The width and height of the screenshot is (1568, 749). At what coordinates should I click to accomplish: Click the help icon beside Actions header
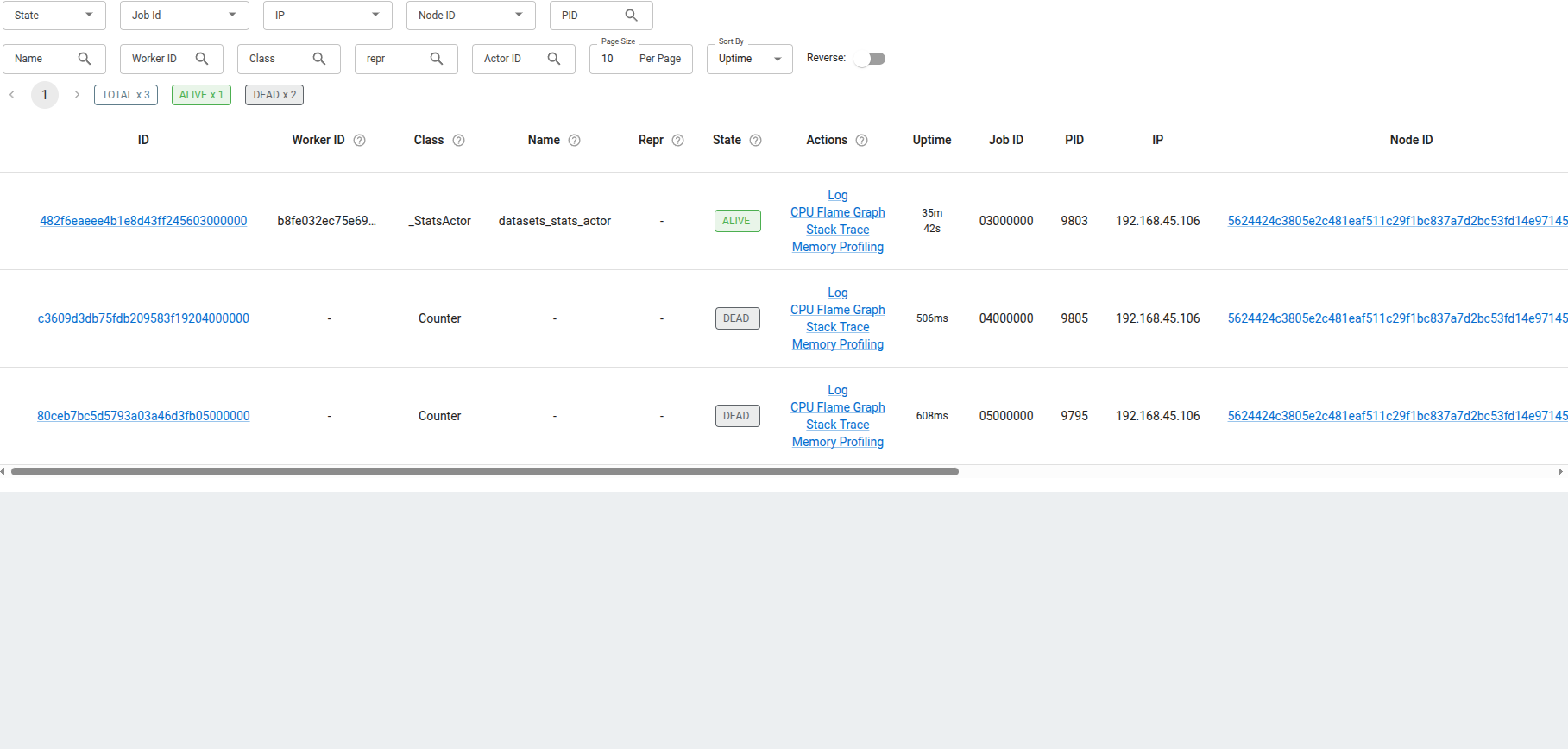coord(862,141)
